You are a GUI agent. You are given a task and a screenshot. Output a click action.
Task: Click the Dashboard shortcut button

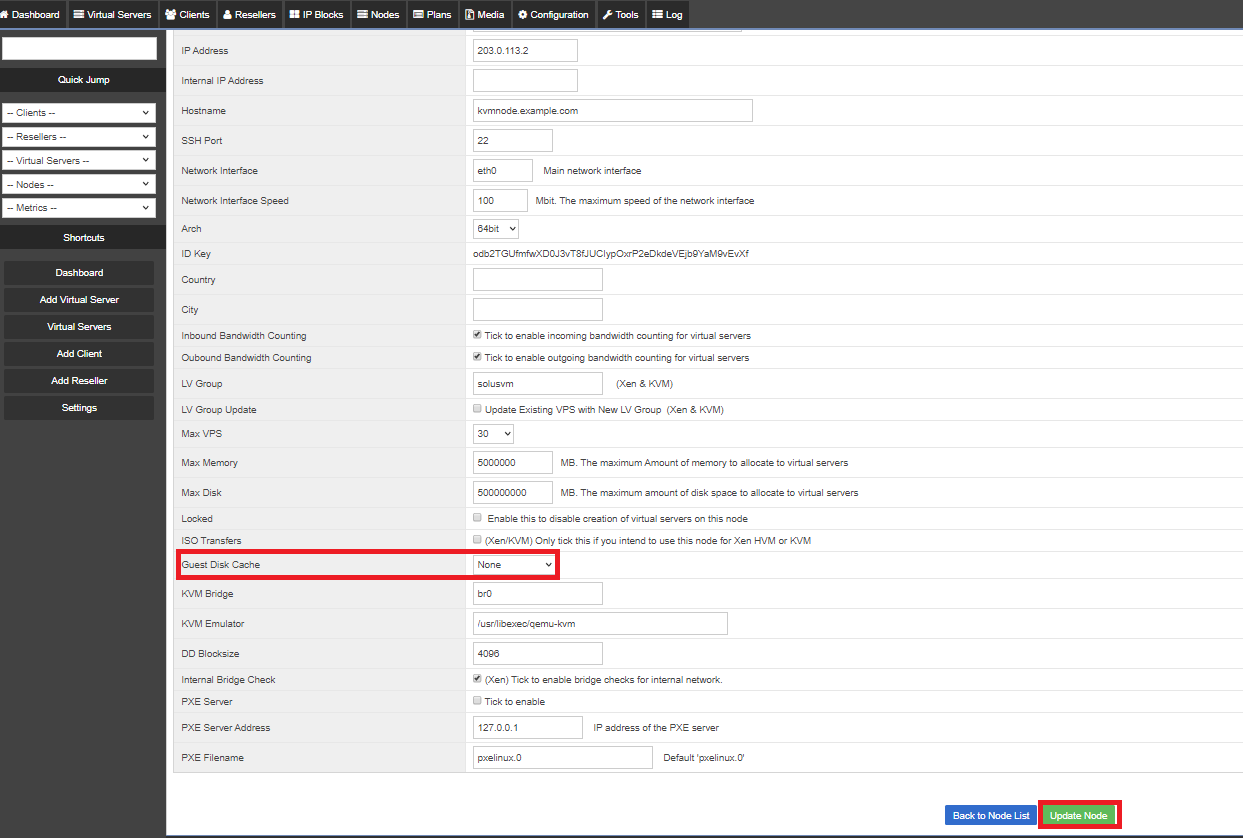click(79, 273)
